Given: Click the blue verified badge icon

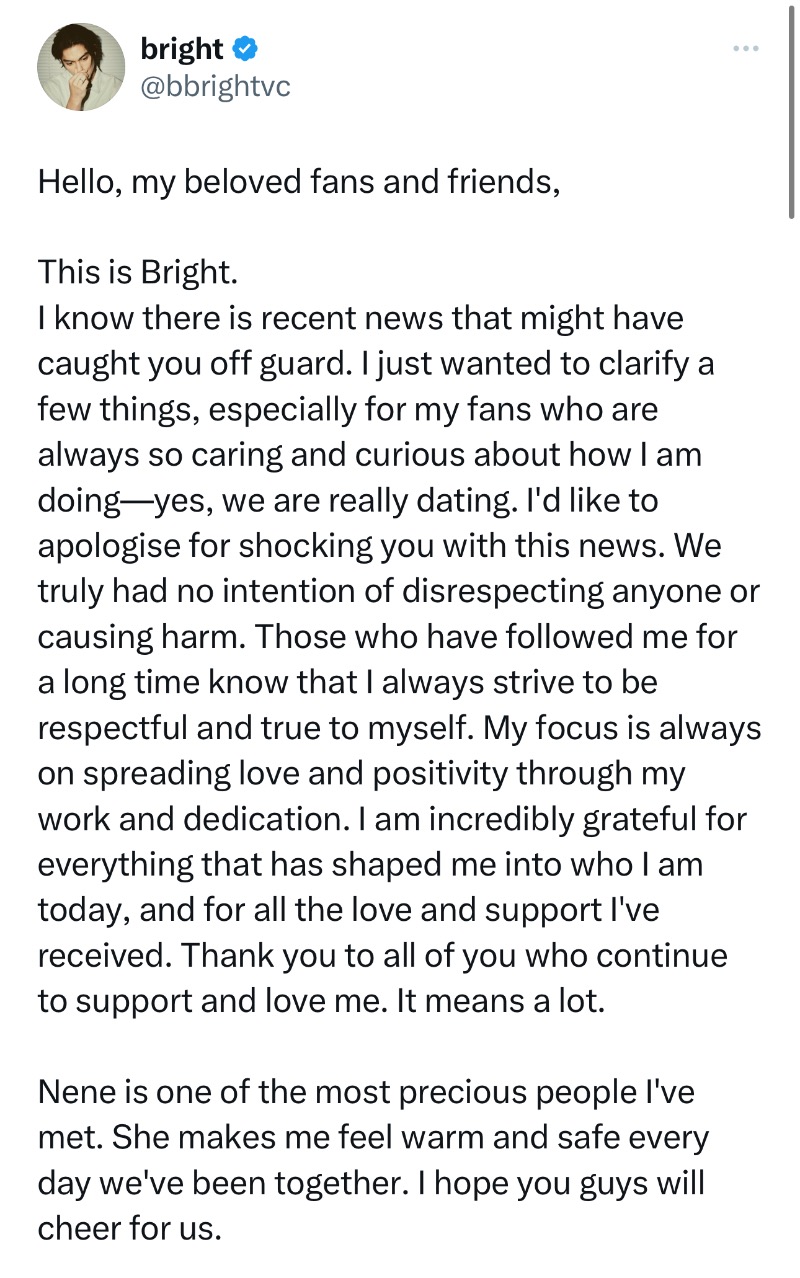Looking at the screenshot, I should (x=245, y=48).
